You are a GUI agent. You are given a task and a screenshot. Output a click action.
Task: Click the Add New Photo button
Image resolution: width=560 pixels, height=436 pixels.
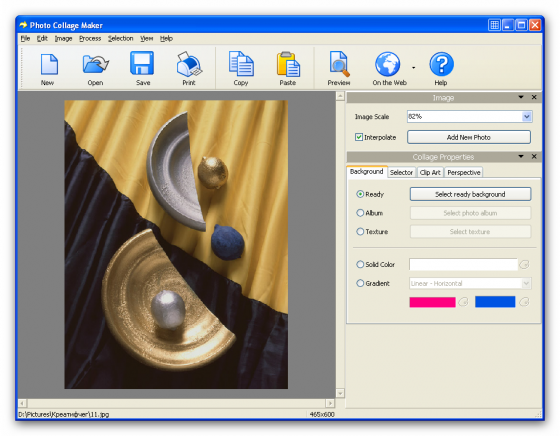point(469,137)
